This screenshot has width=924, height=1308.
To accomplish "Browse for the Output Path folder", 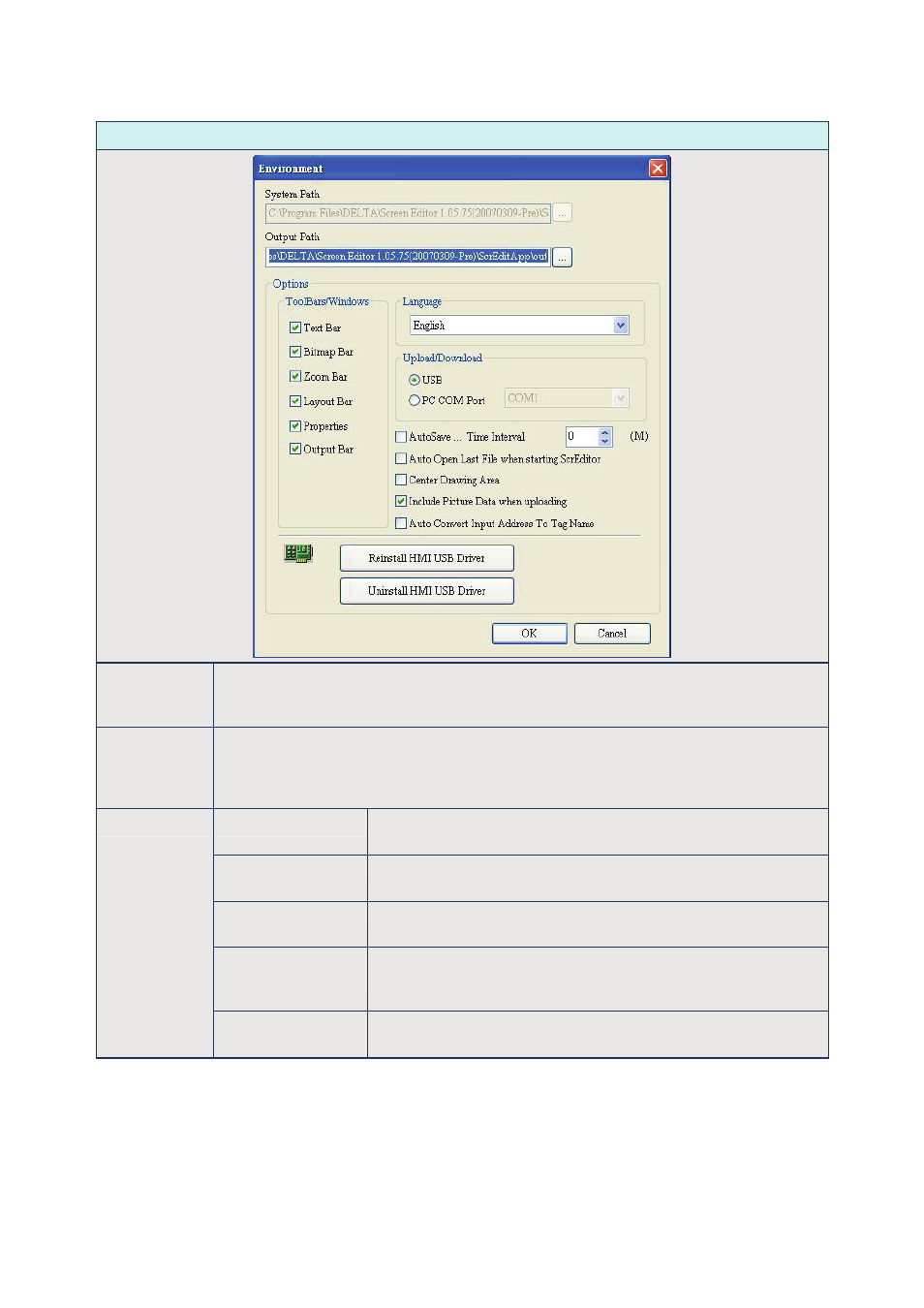I will pos(563,257).
